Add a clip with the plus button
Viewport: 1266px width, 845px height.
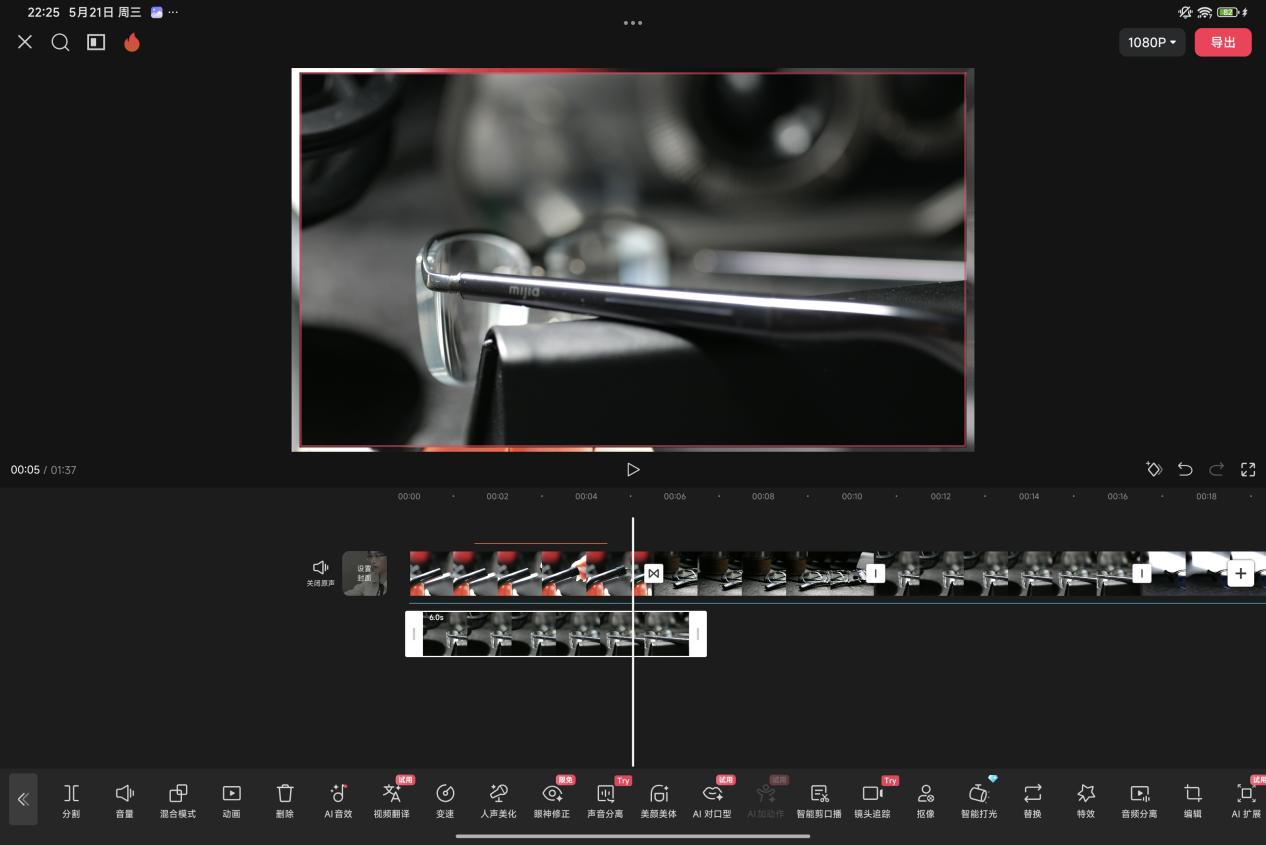[x=1240, y=573]
